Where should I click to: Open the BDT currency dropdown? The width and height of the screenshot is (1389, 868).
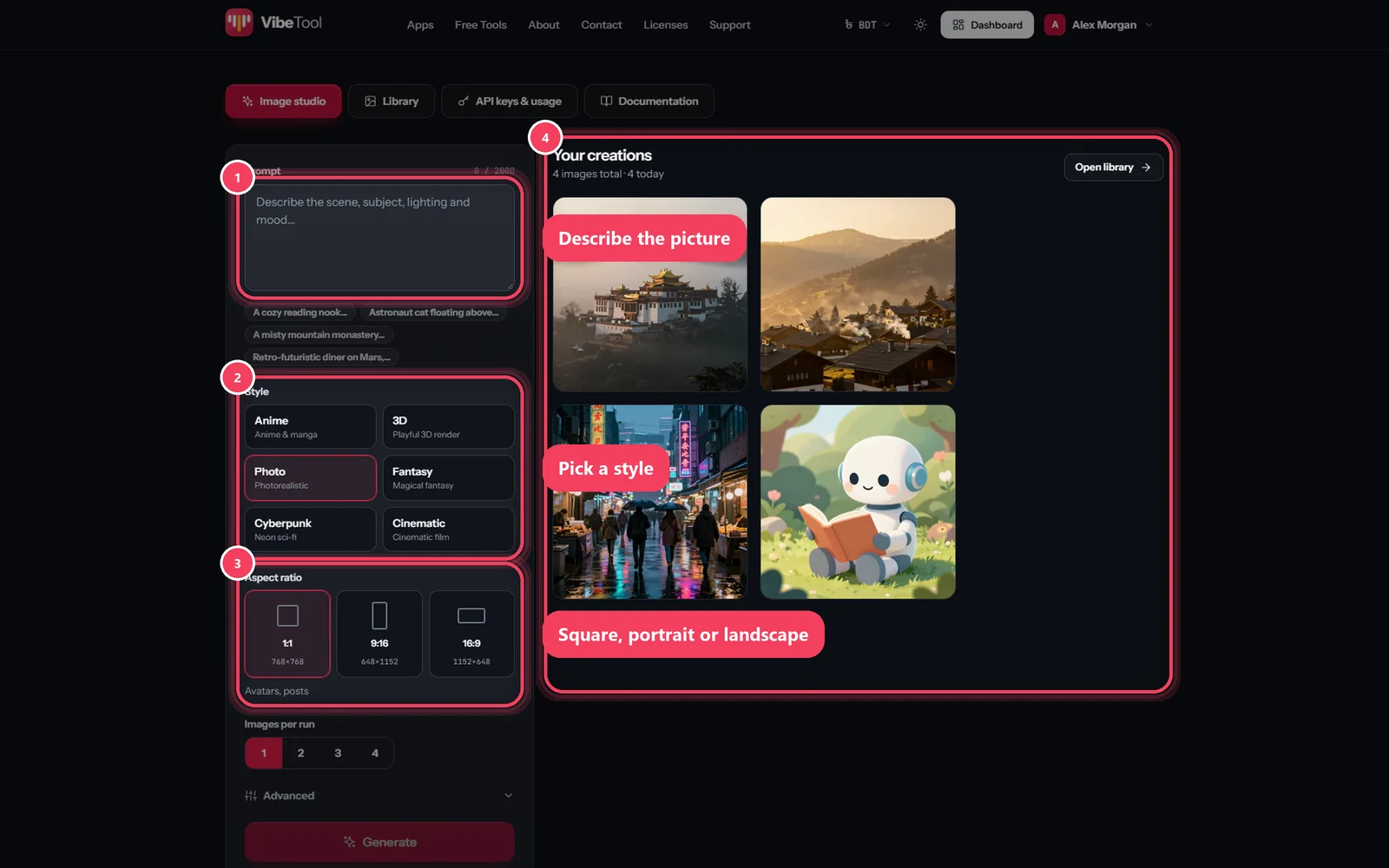[867, 25]
